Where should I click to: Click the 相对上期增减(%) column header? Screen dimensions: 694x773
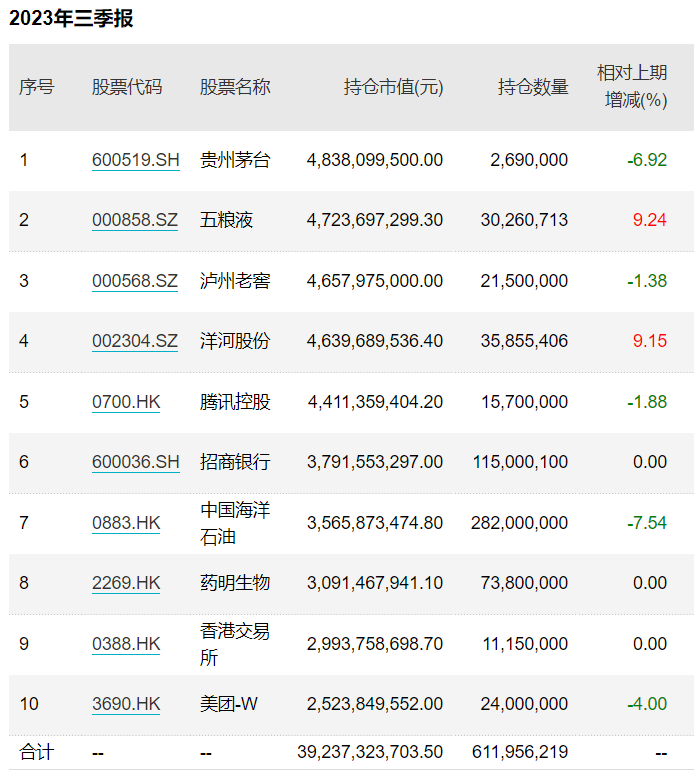coord(632,87)
